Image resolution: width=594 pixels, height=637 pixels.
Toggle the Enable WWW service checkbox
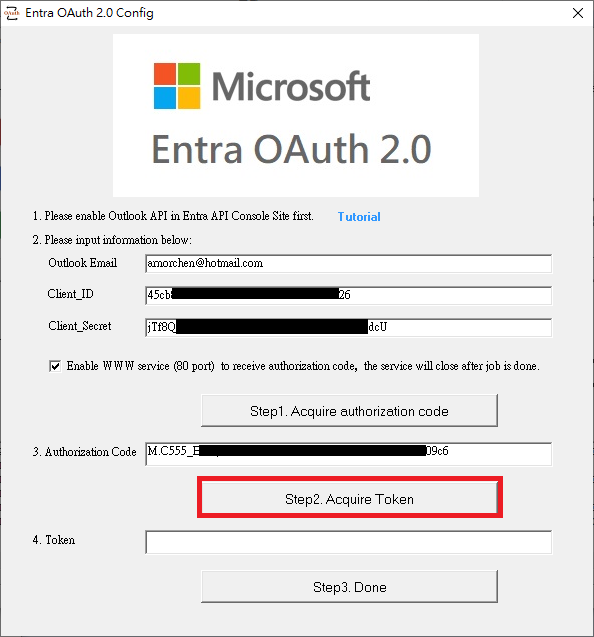(x=55, y=366)
